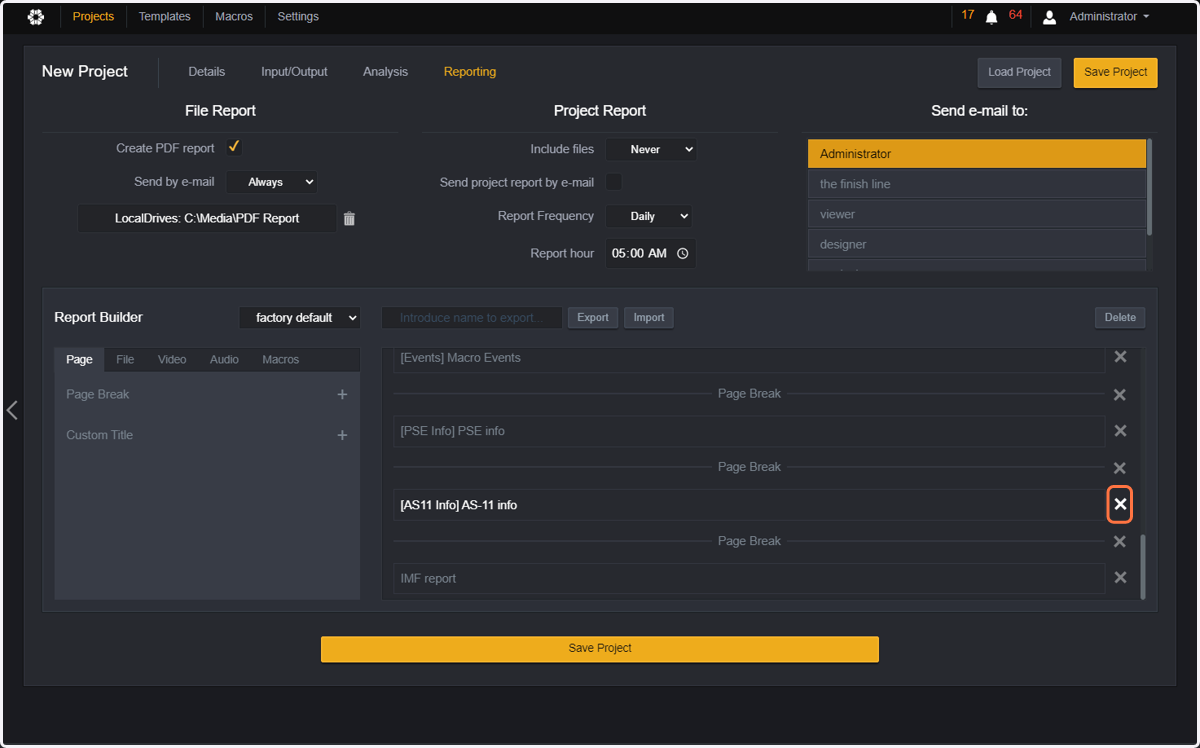Open the Projects menu
Image resolution: width=1200 pixels, height=748 pixels.
93,17
